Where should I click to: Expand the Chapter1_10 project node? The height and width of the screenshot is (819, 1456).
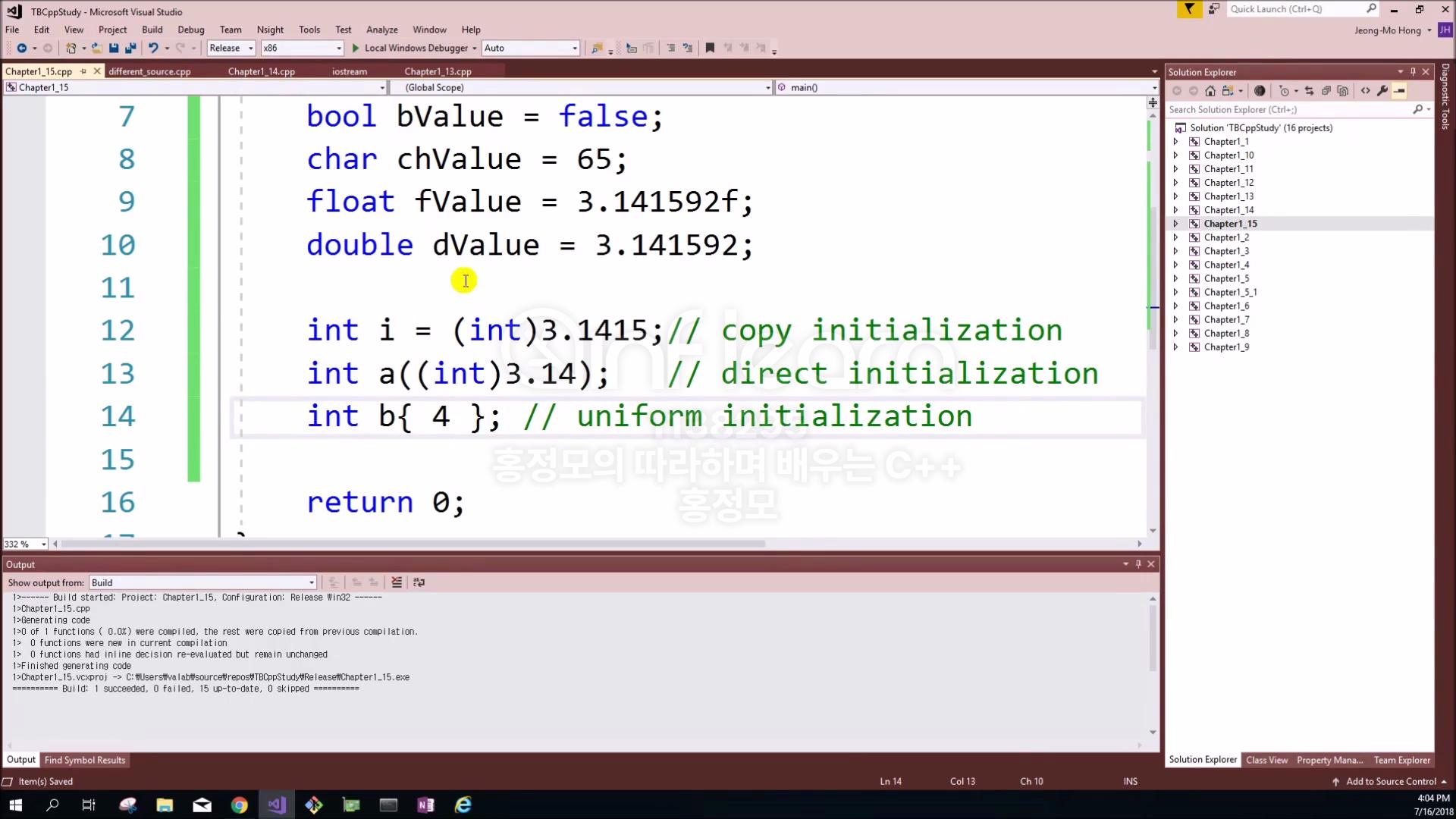pyautogui.click(x=1176, y=155)
